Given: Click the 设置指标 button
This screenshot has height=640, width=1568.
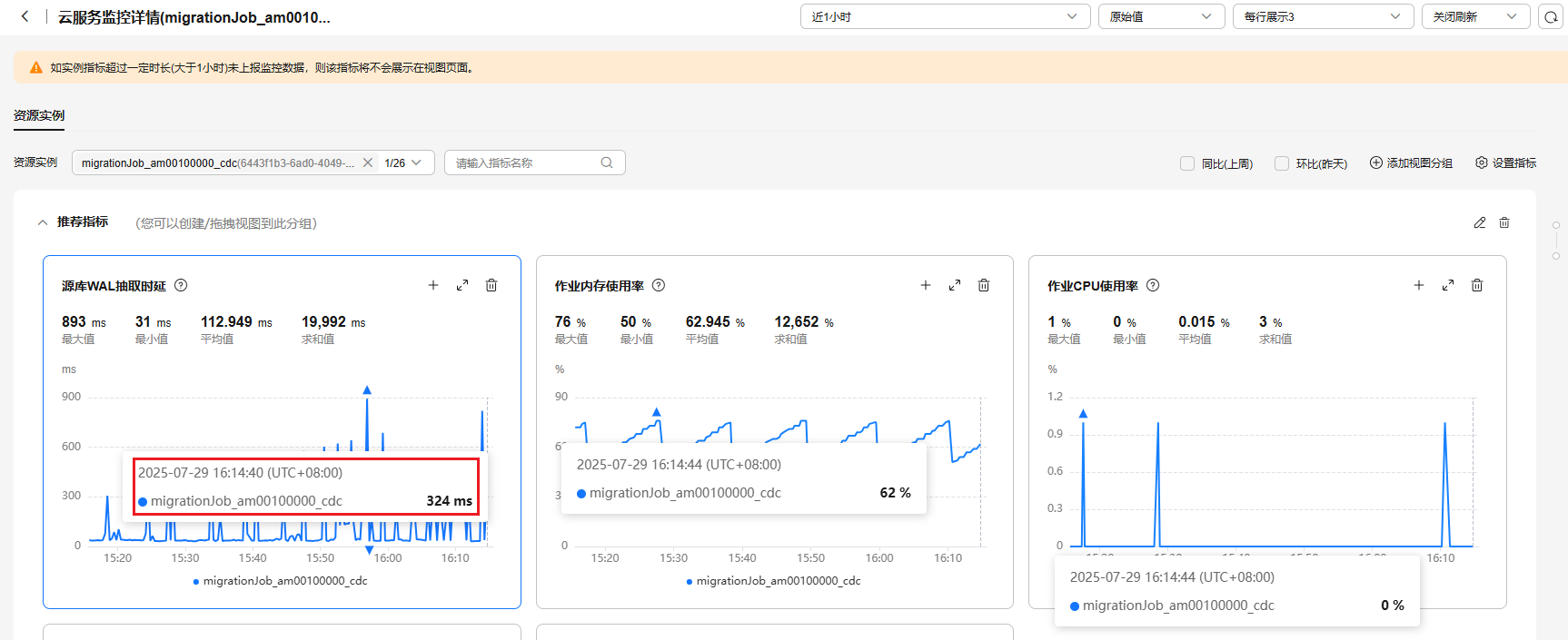Looking at the screenshot, I should (1505, 163).
